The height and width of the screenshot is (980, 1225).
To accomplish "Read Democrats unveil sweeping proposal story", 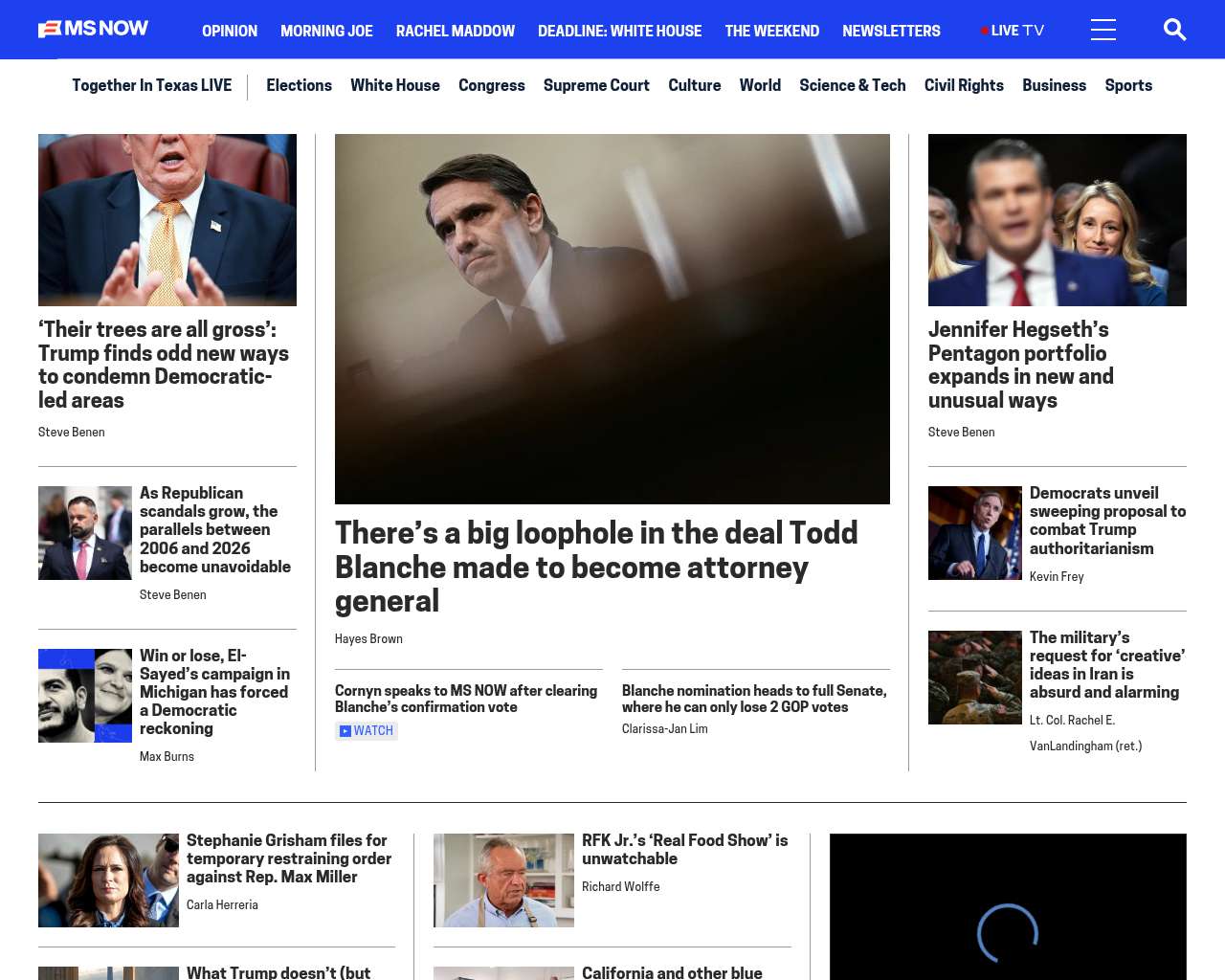I will 1107,521.
